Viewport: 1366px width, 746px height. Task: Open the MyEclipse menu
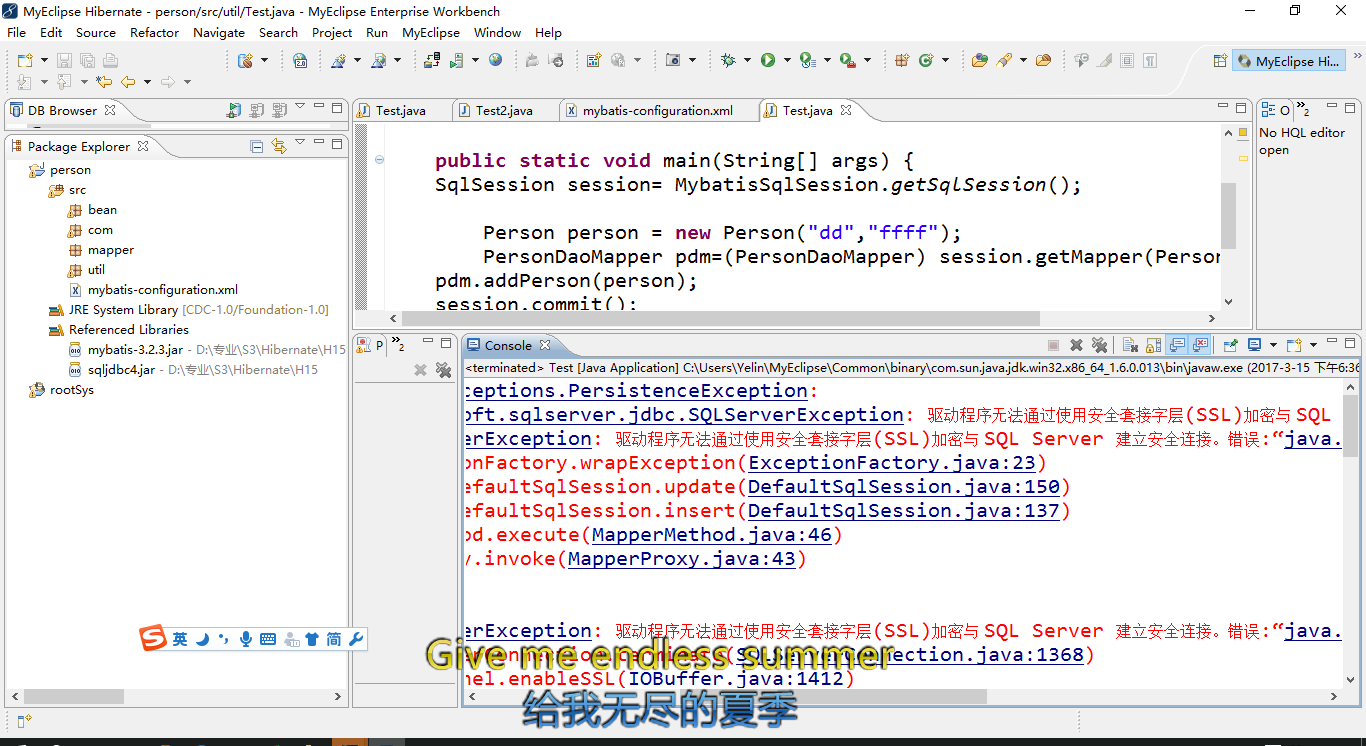point(431,32)
